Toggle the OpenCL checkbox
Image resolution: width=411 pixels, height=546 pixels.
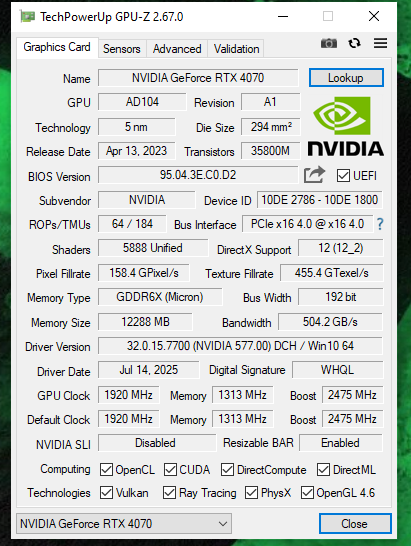[x=106, y=469]
